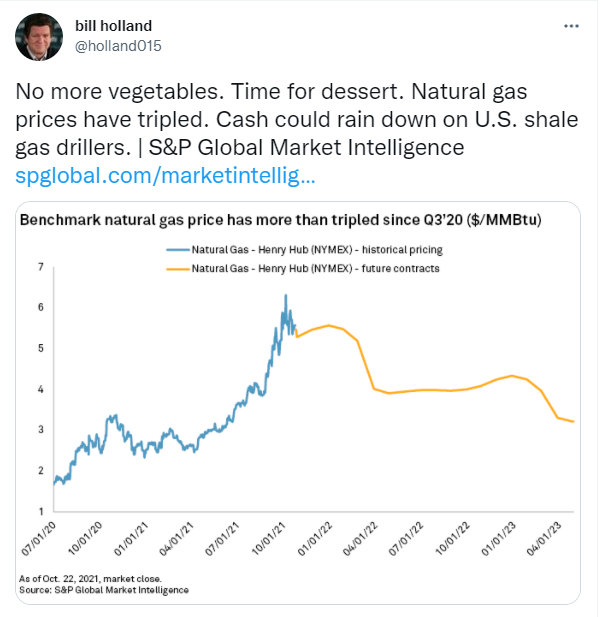Click the y-axis value 4 label
Screen dimensions: 607x617
tap(42, 389)
